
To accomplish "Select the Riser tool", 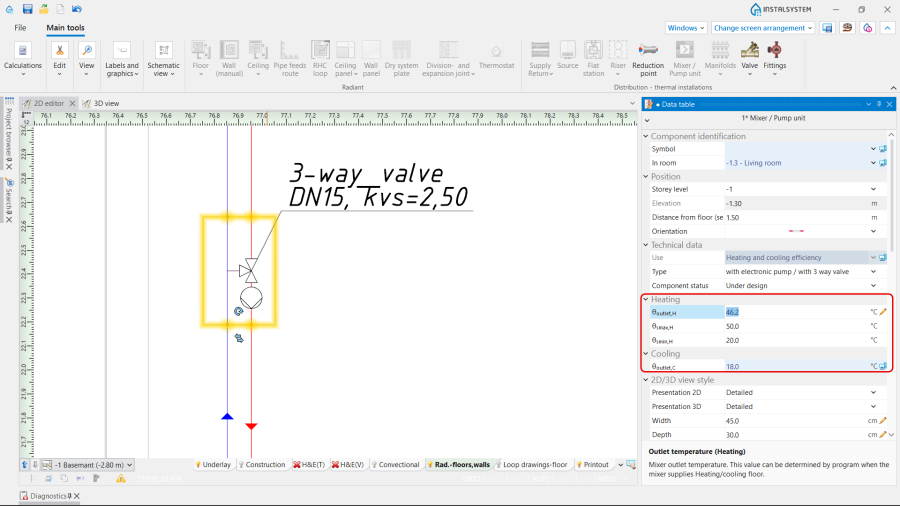I will point(618,59).
